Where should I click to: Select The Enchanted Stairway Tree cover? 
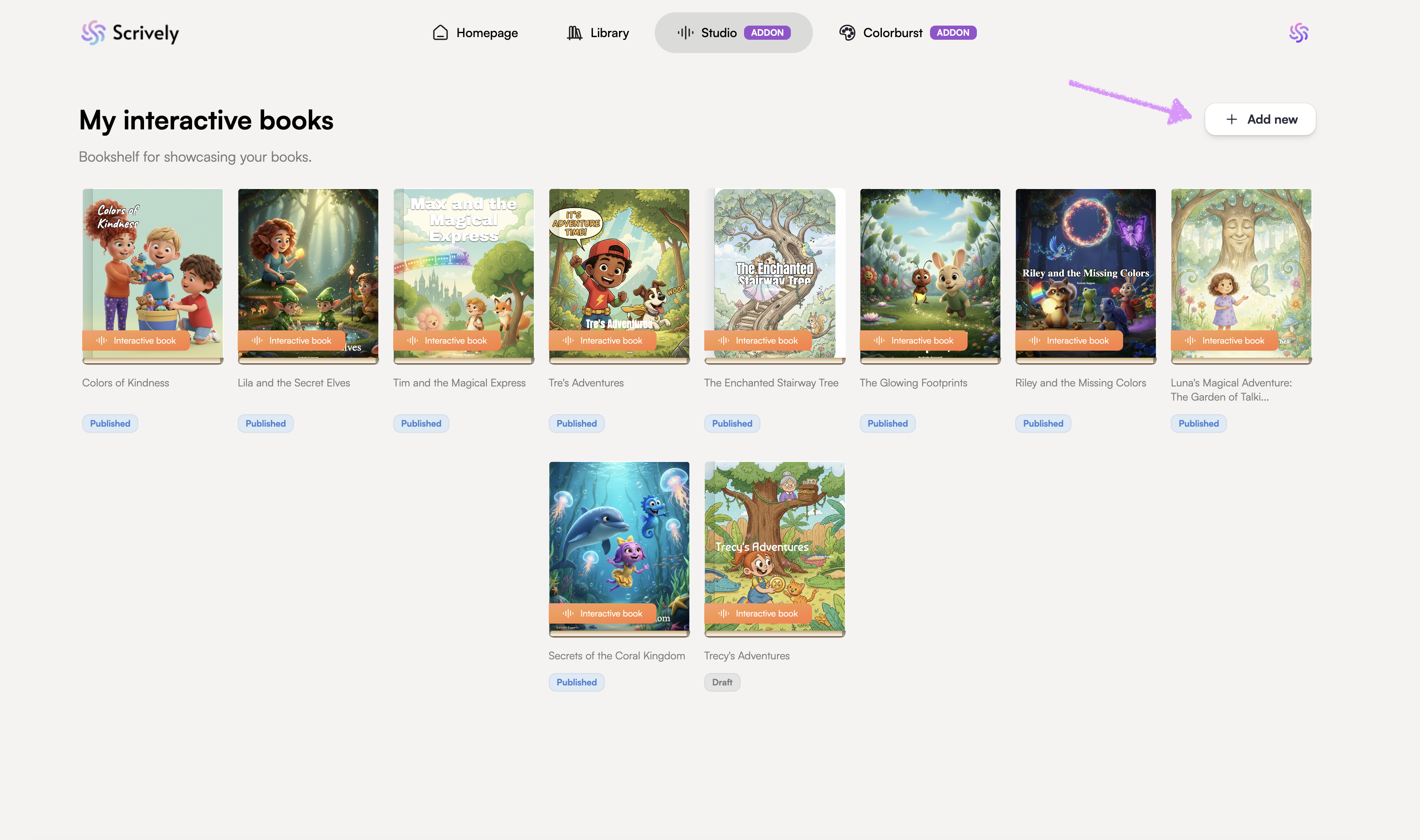point(775,266)
